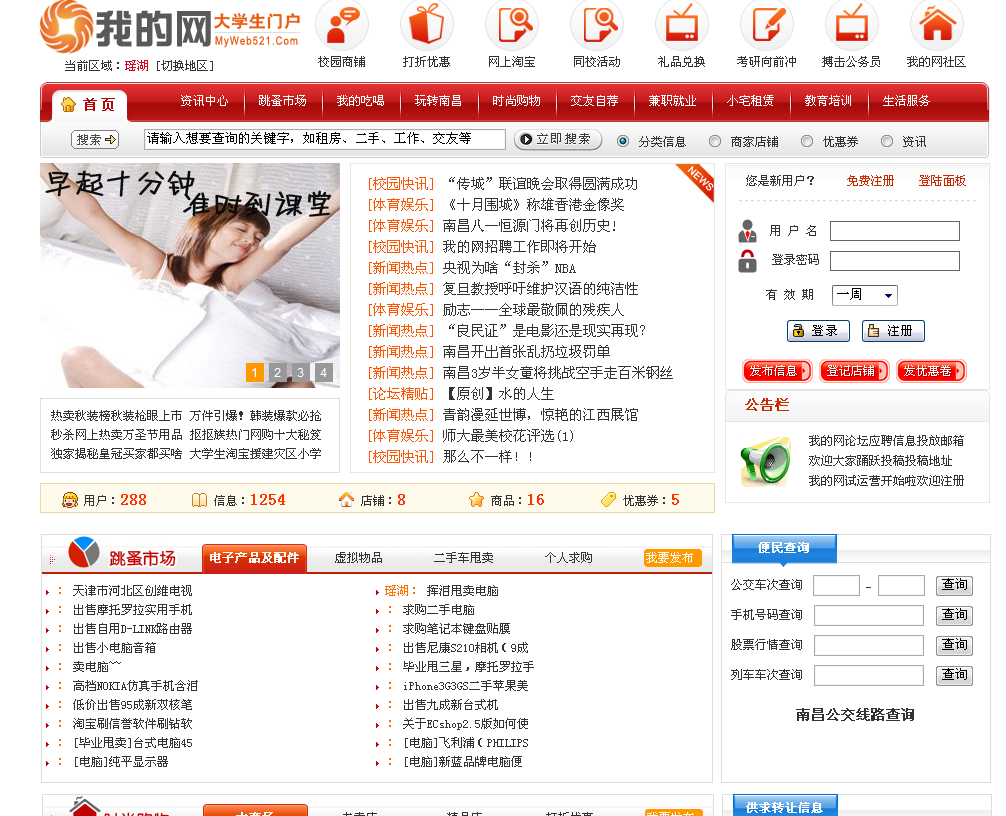Click the megaphone icon in 公告栏

click(765, 461)
